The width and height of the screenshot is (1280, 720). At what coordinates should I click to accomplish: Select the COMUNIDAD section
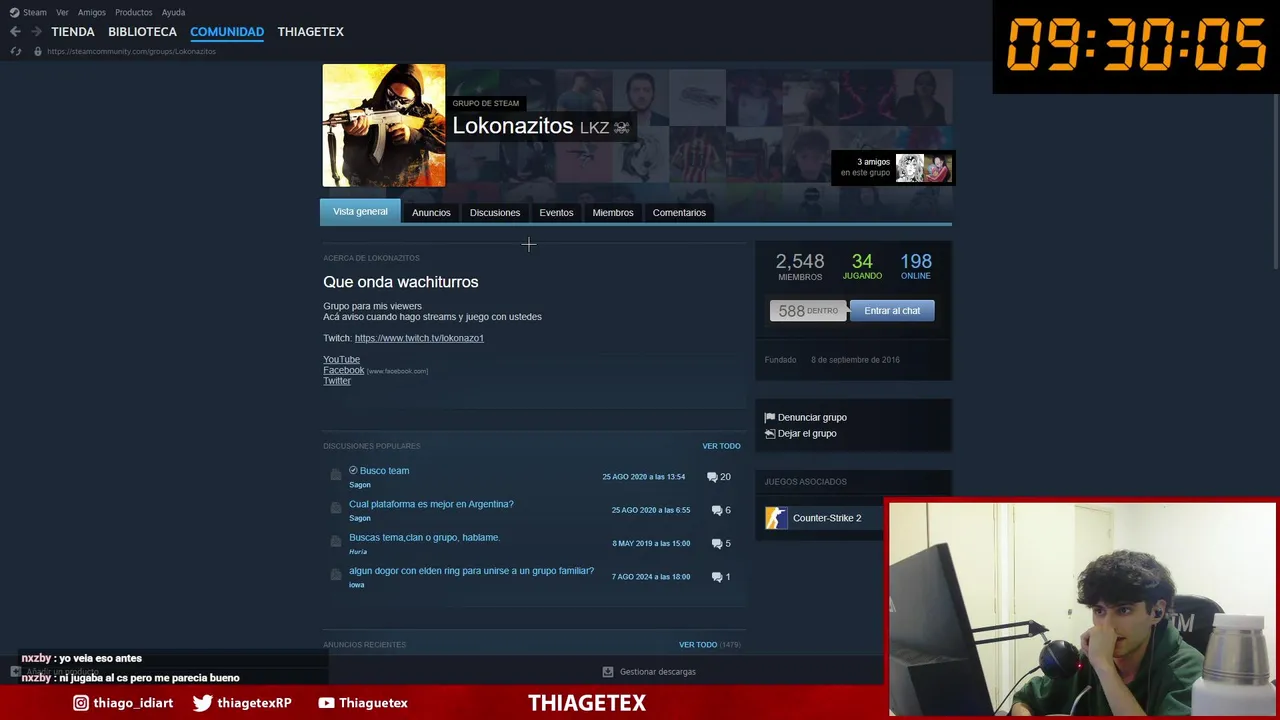(227, 32)
